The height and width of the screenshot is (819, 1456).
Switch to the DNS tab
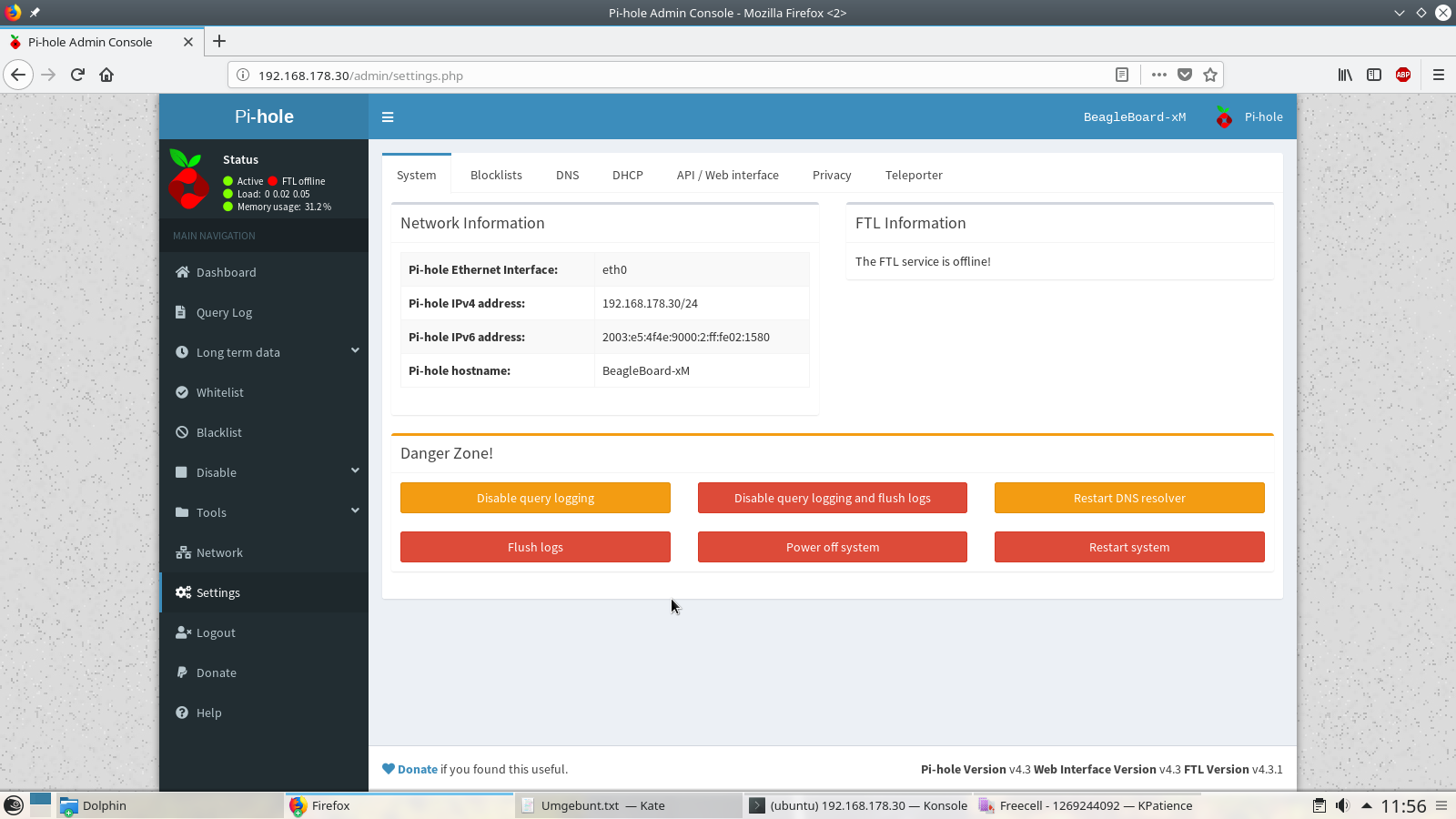coord(568,175)
